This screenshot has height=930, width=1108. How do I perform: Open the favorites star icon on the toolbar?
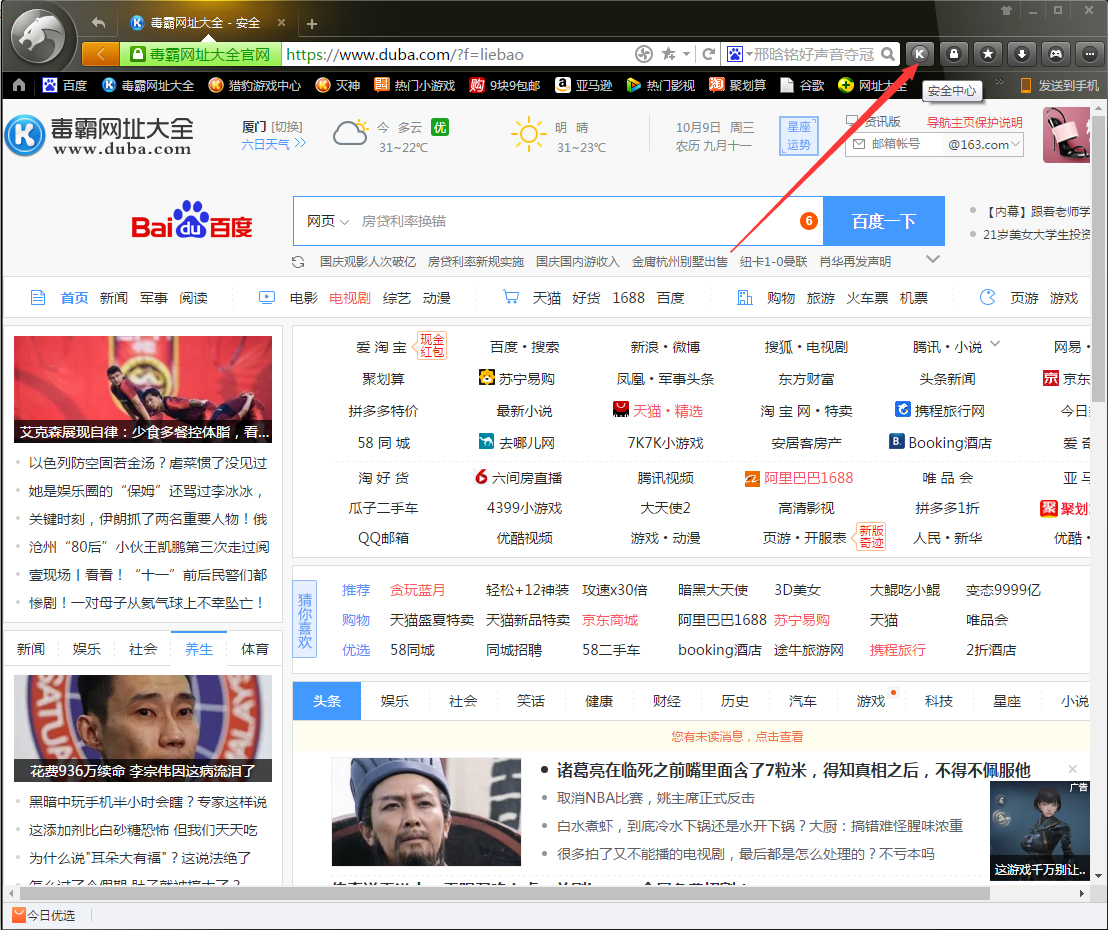pos(988,54)
